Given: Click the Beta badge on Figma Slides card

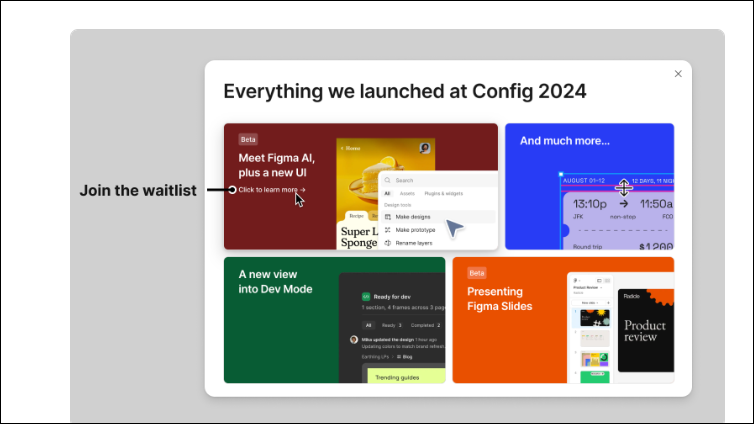Looking at the screenshot, I should [477, 273].
